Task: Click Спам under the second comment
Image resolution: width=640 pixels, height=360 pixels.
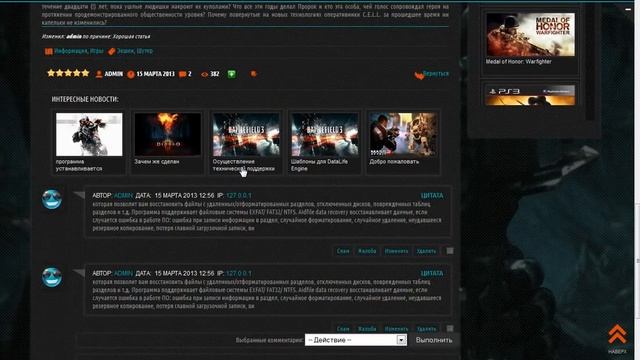Action: (x=343, y=329)
